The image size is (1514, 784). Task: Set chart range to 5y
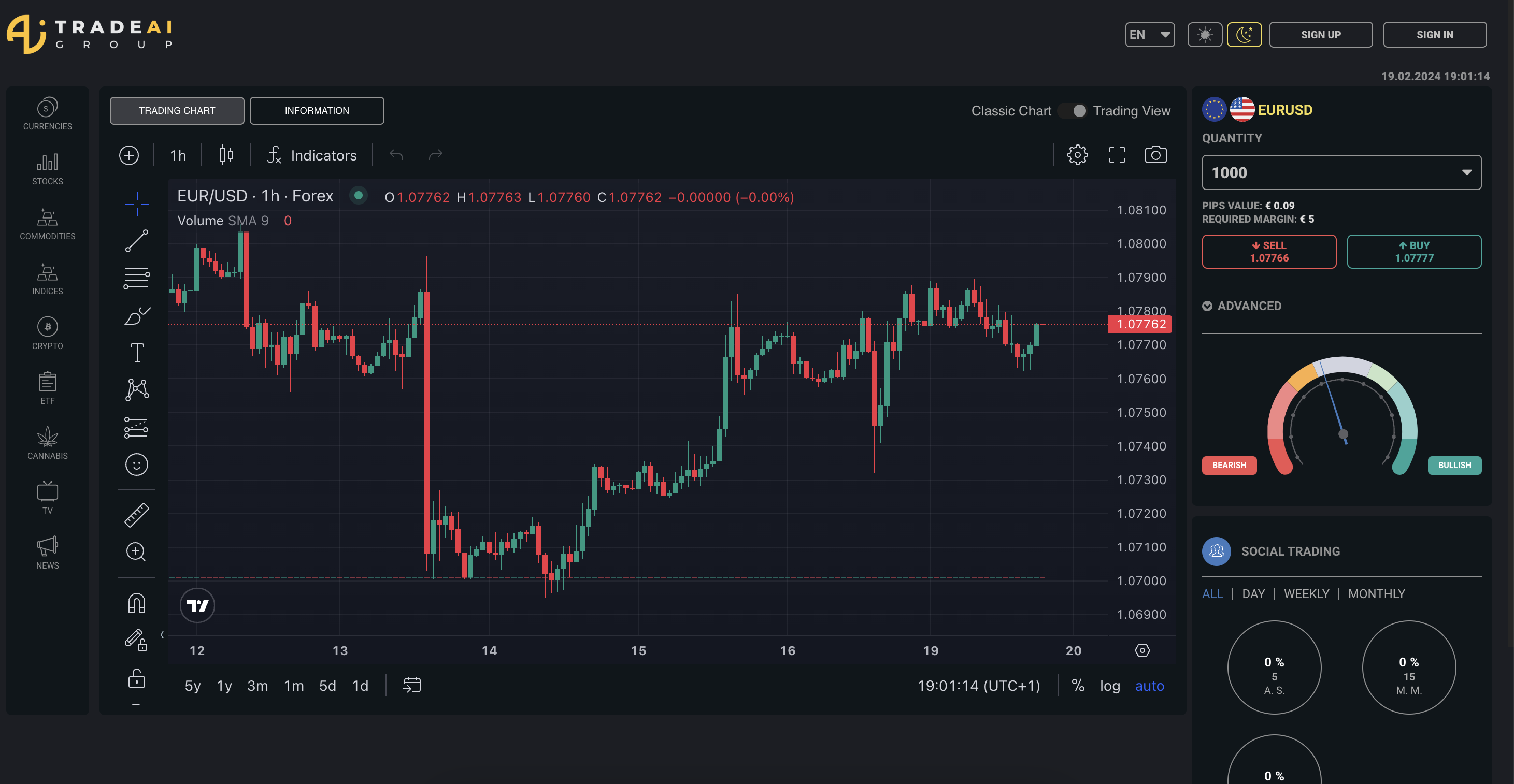(193, 685)
